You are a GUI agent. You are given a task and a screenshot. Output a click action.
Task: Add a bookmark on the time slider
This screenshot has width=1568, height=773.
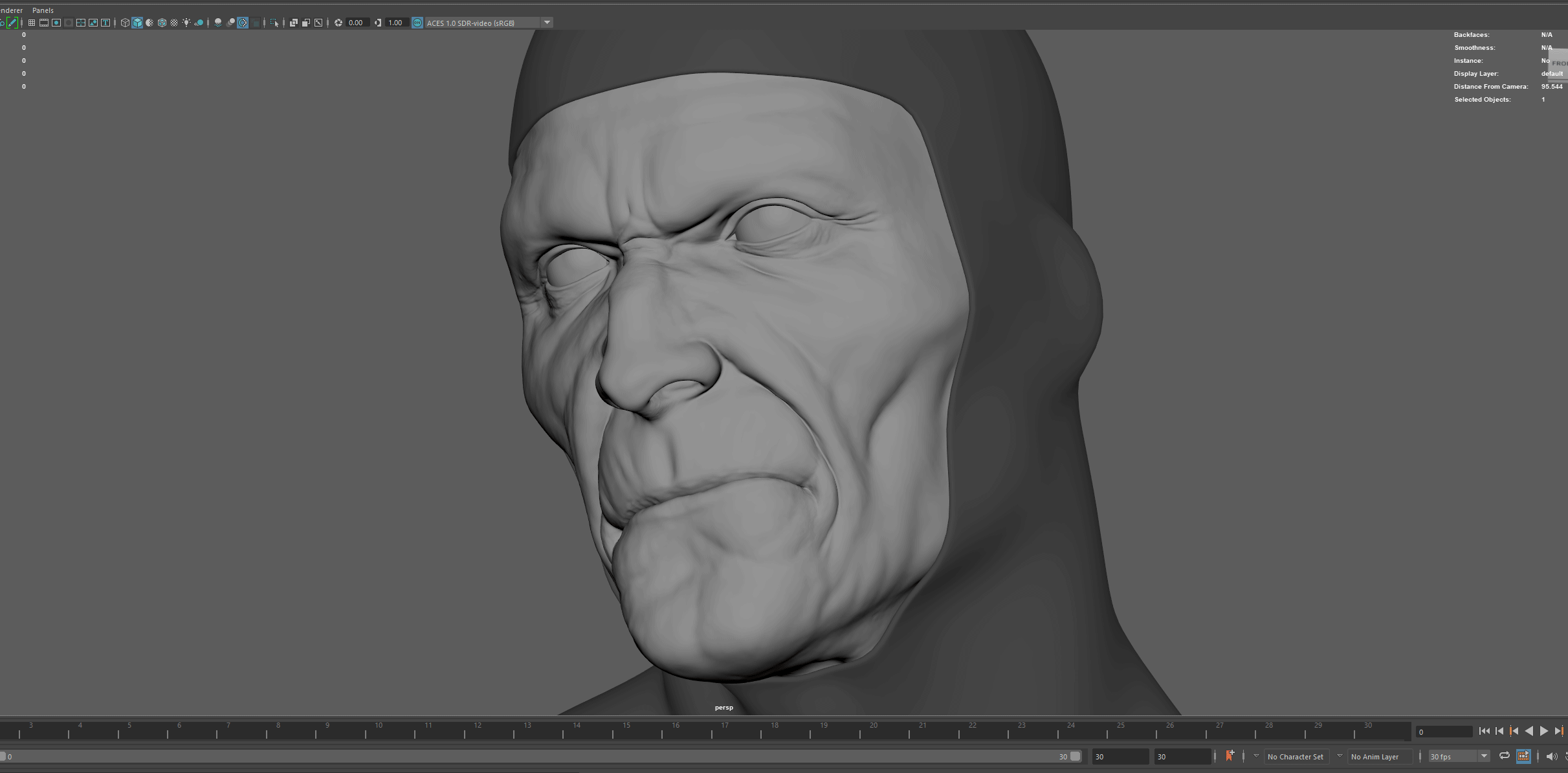[x=1230, y=756]
